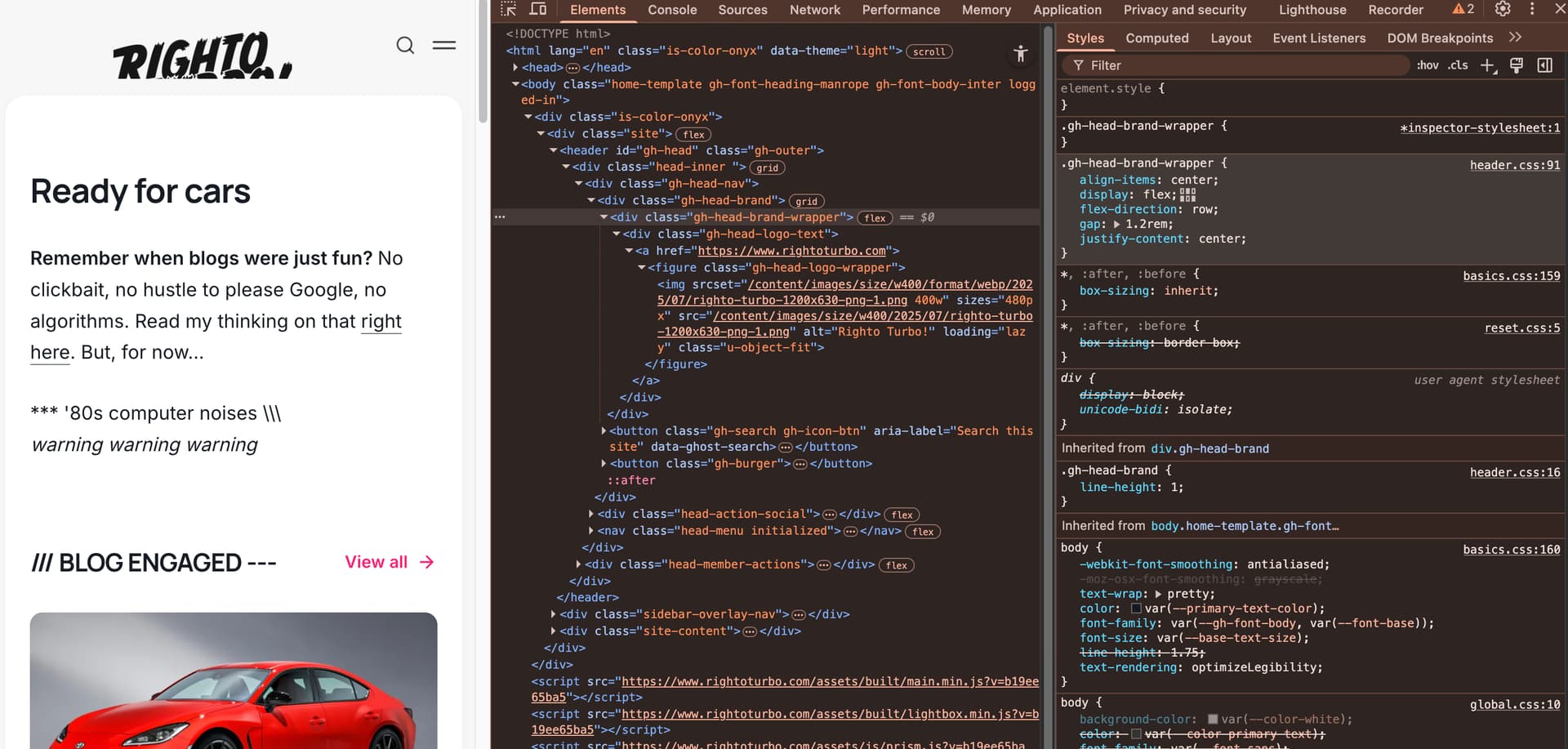Click the ellipsis inside gh-burger button node
1568x749 pixels.
click(800, 464)
